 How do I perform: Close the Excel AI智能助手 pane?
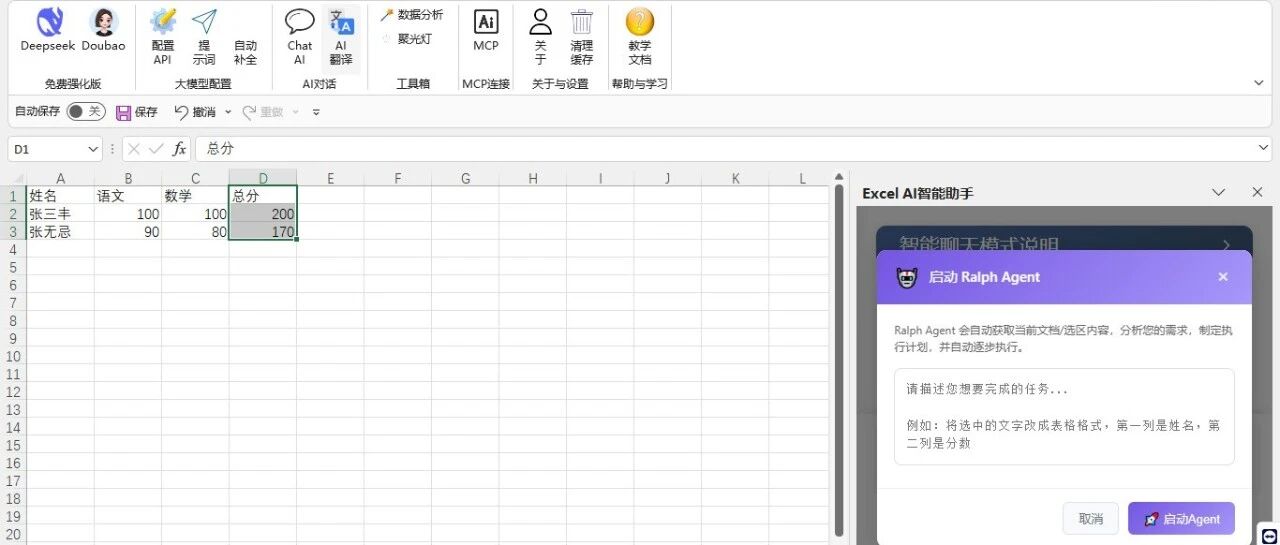tap(1258, 192)
